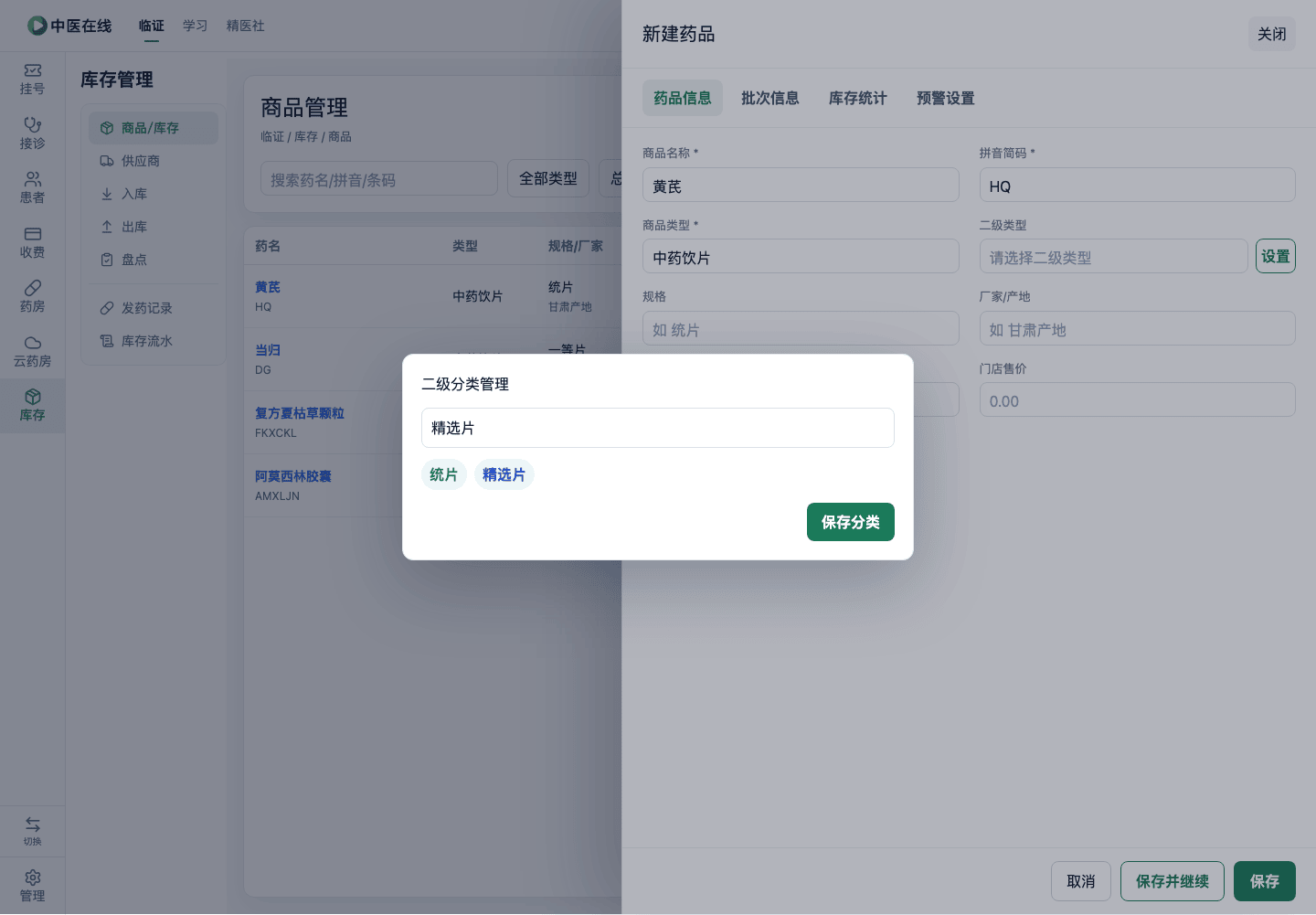Open the 阿莫西林胶囊 product link

click(x=293, y=476)
